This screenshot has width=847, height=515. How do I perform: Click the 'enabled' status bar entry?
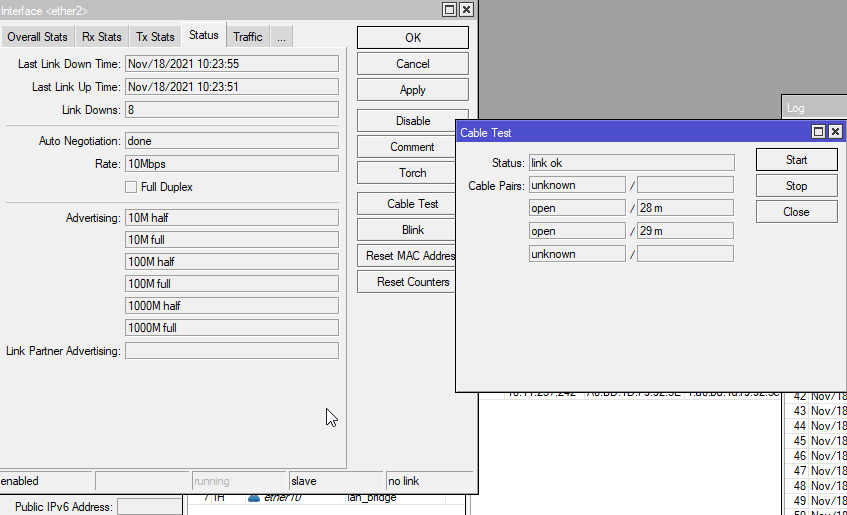tap(45, 481)
